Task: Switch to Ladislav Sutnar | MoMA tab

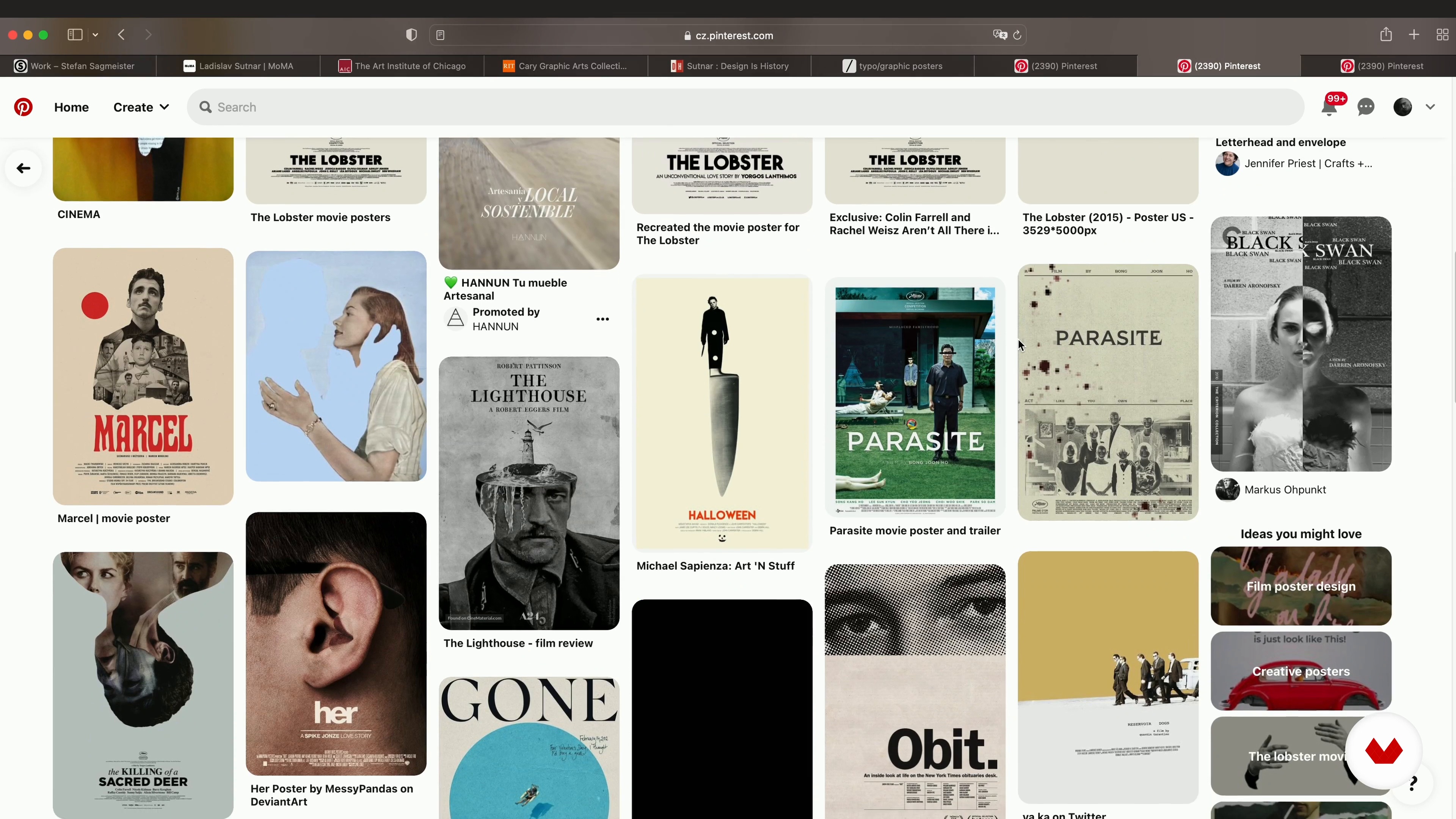Action: (x=238, y=66)
